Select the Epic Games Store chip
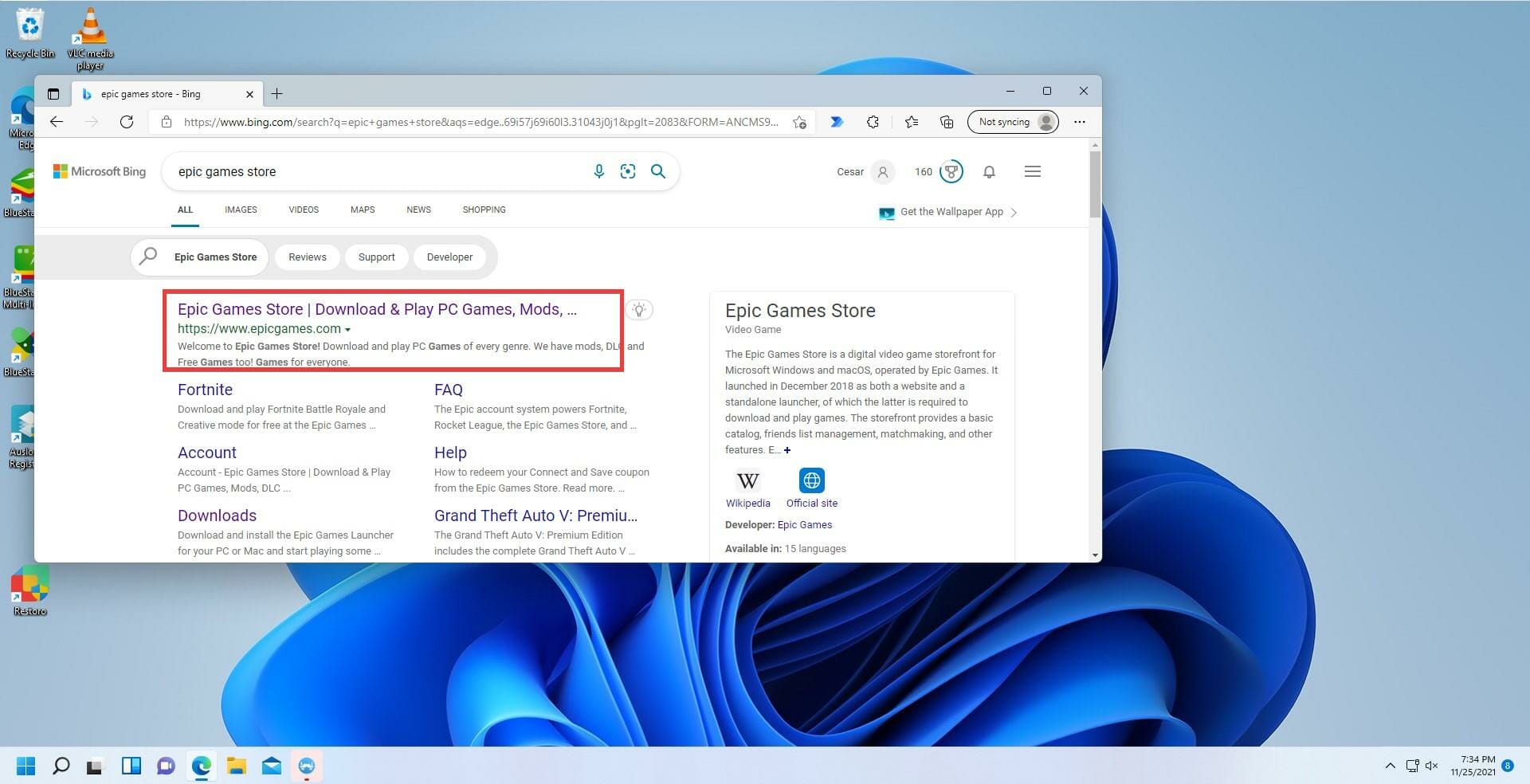The height and width of the screenshot is (784, 1530). pyautogui.click(x=200, y=257)
